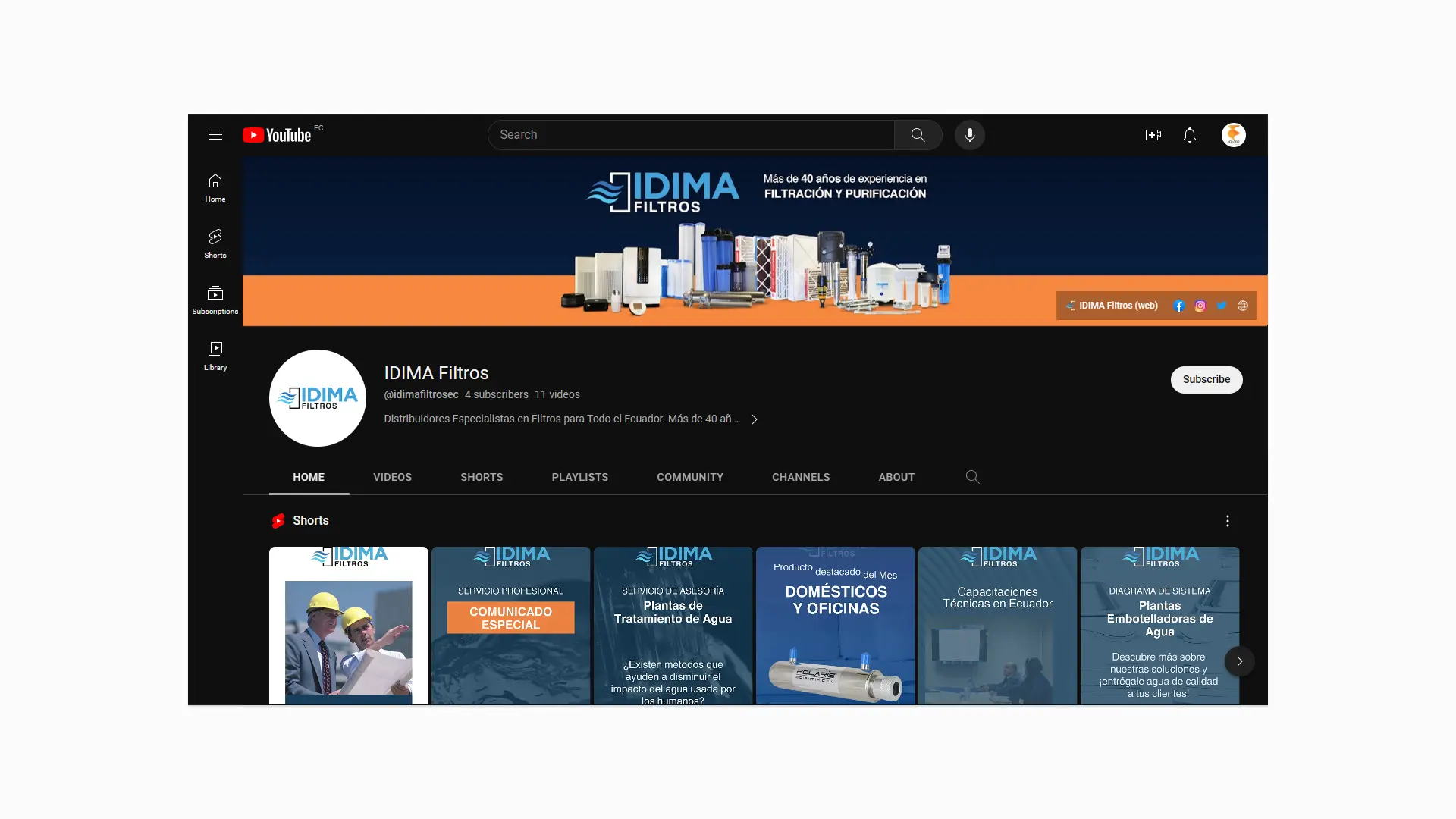The height and width of the screenshot is (819, 1456).
Task: Switch to the VIDEOS tab
Action: pyautogui.click(x=392, y=477)
